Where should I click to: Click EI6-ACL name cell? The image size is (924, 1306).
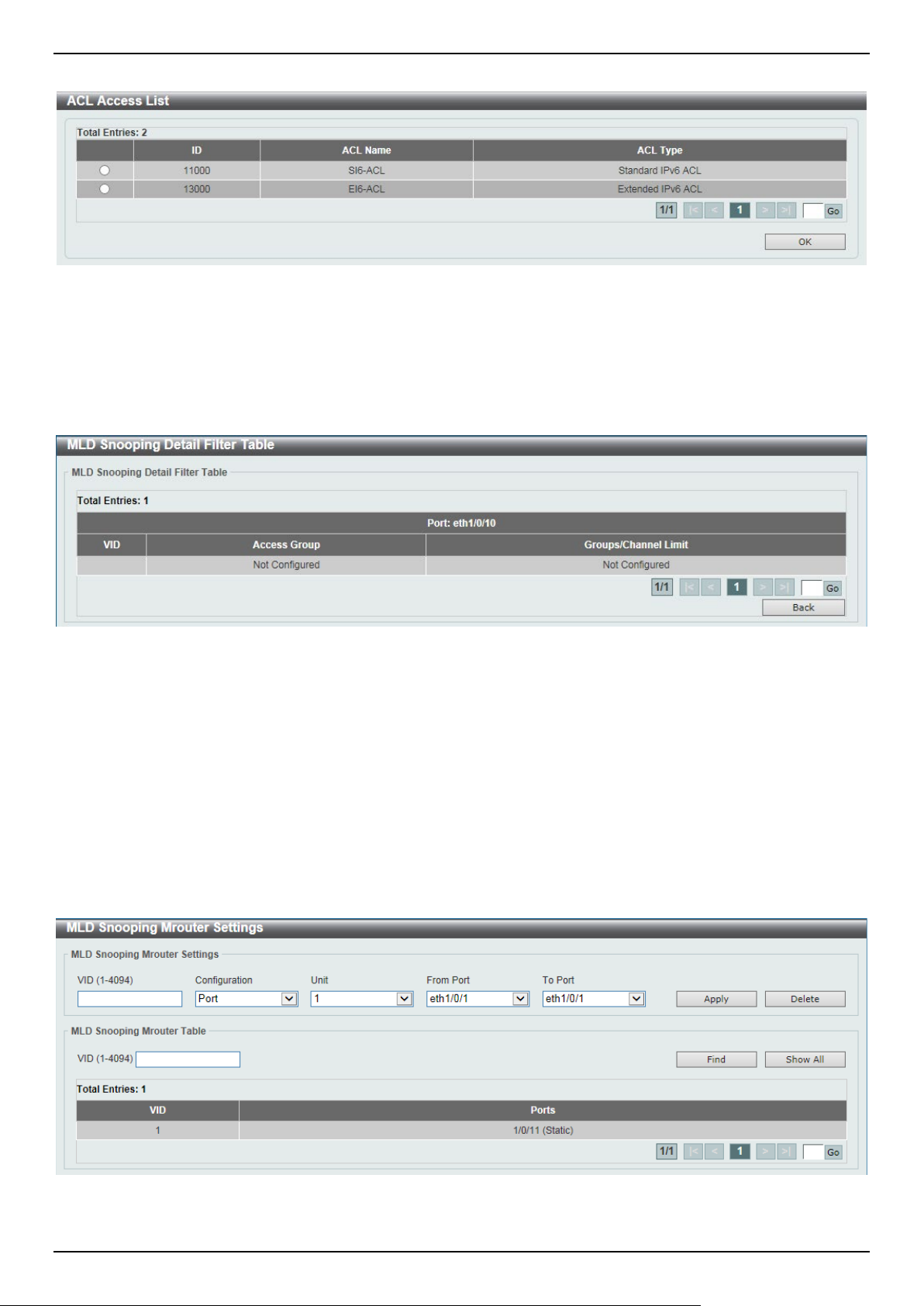click(x=367, y=189)
